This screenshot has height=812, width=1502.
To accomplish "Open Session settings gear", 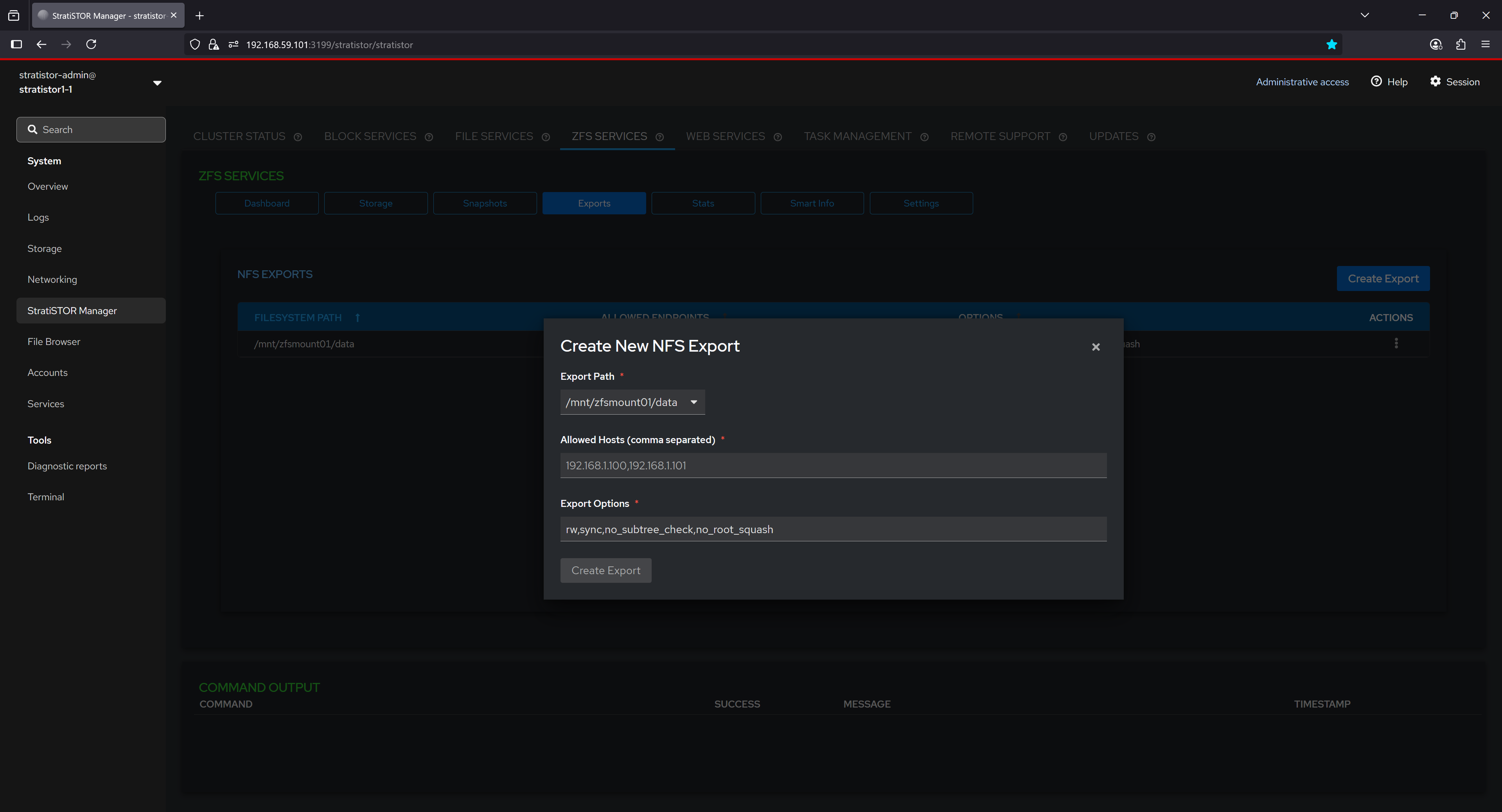I will point(1435,82).
